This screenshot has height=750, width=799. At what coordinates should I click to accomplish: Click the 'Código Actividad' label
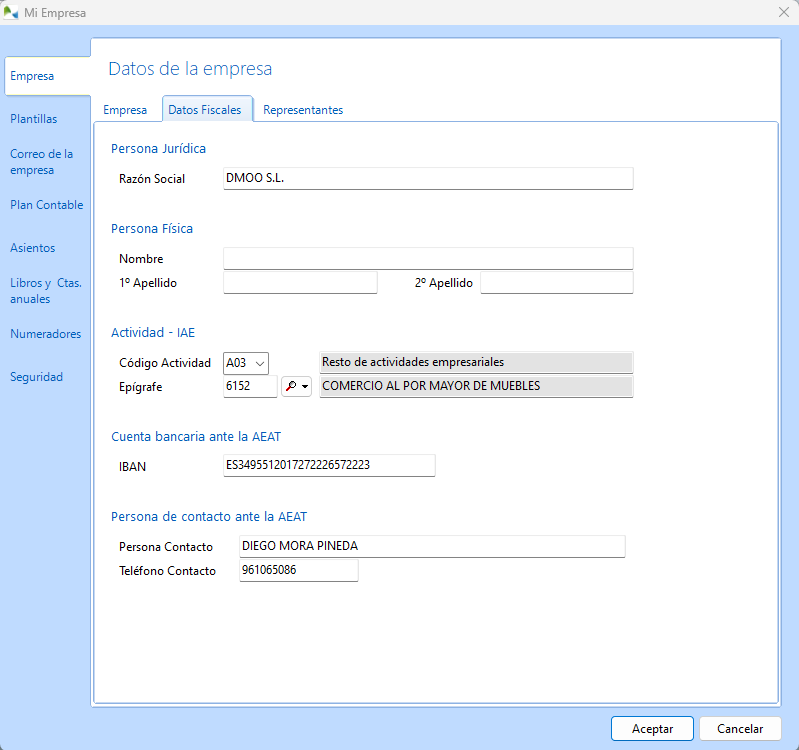coord(165,363)
